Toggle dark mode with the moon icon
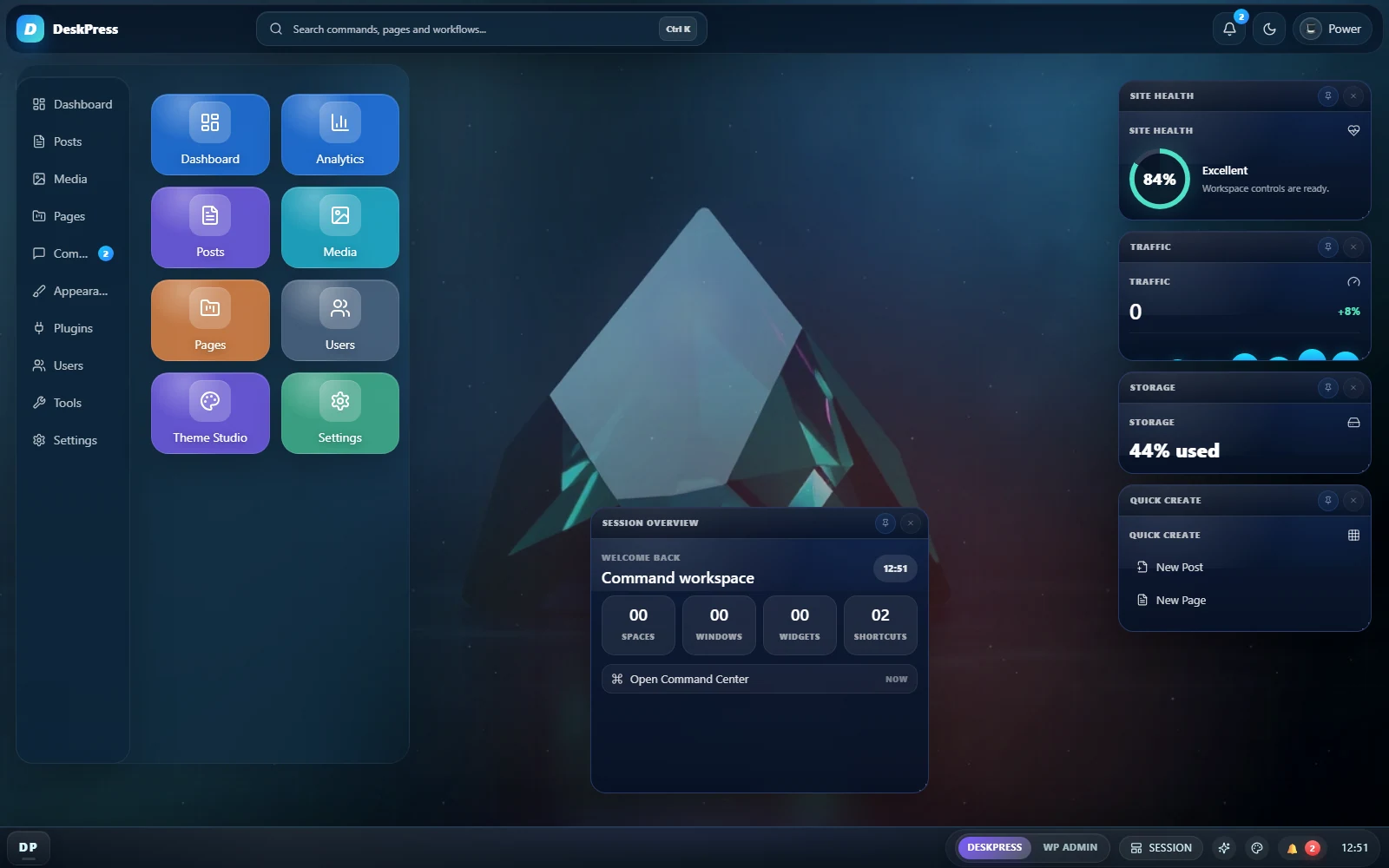Image resolution: width=1389 pixels, height=868 pixels. [x=1269, y=29]
